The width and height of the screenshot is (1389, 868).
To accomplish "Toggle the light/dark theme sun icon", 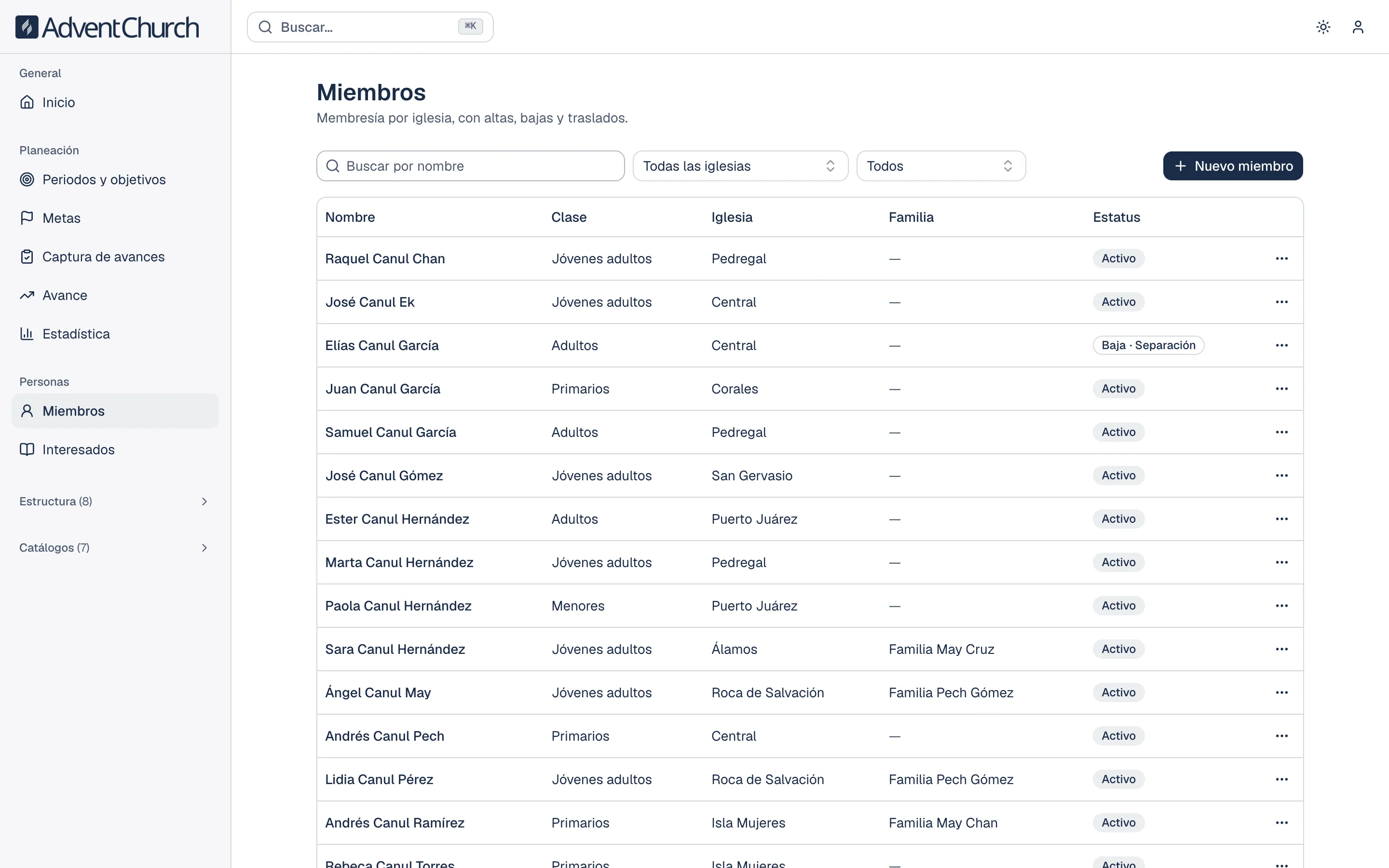I will pyautogui.click(x=1323, y=27).
